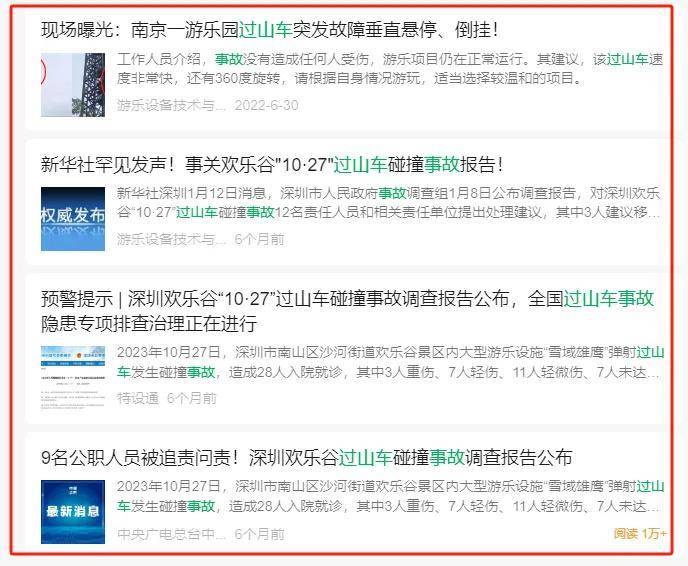This screenshot has width=688, height=566.
Task: Open article '预警提示 | 深圳欢乐谷“10·27”过山车碰撞事故调查报告公布'
Action: click(348, 311)
